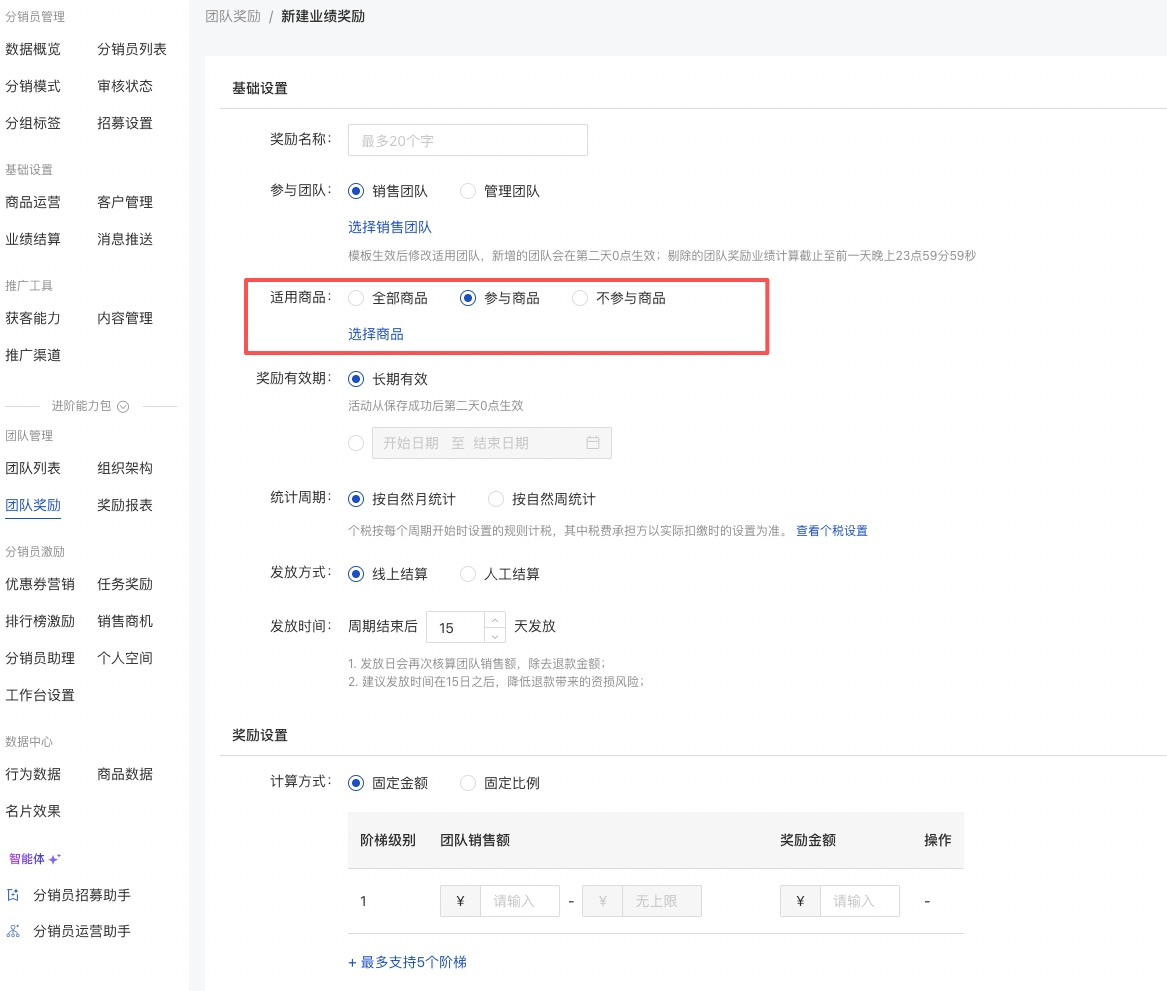The width and height of the screenshot is (1167, 991).
Task: Go to 奖励报表 in sidebar menu
Action: pyautogui.click(x=125, y=505)
